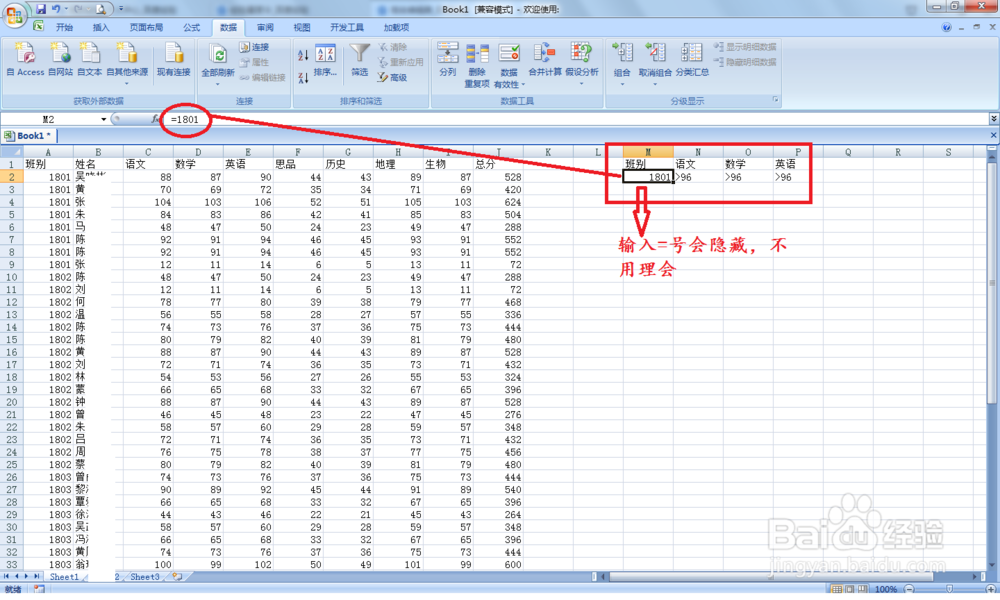
Task: Open the 排序 sort dialog
Action: pos(325,61)
